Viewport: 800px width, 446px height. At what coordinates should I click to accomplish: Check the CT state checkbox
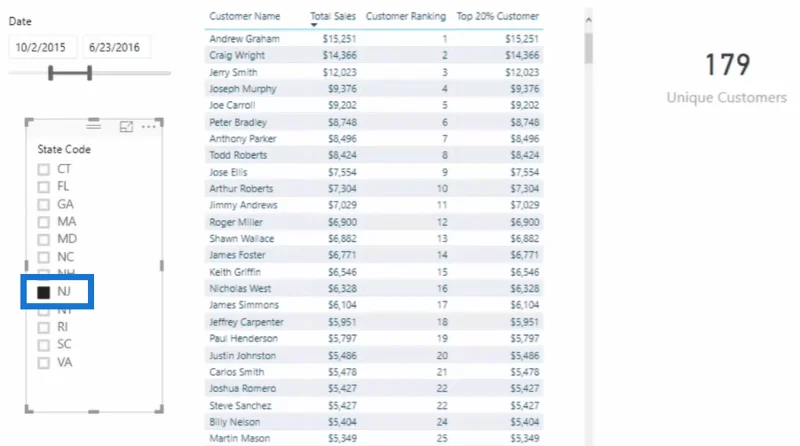44,169
